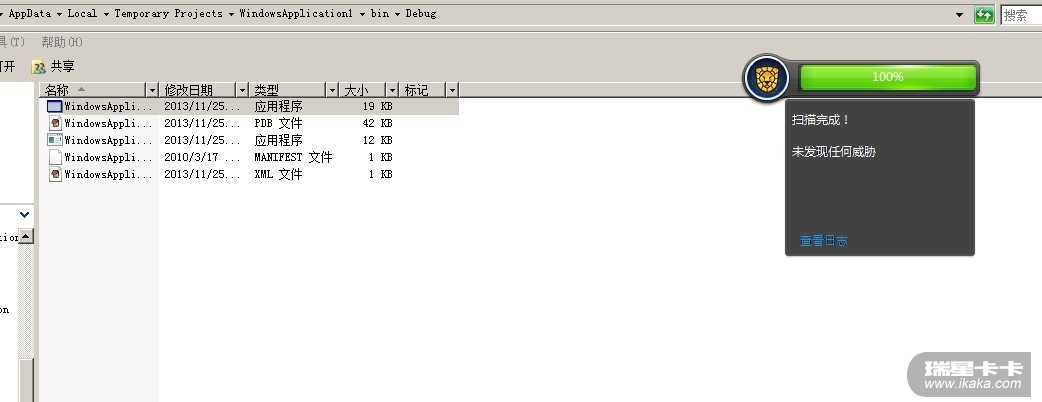The width and height of the screenshot is (1042, 402).
Task: Expand the breadcrumb arrow after AppData
Action: click(x=59, y=14)
